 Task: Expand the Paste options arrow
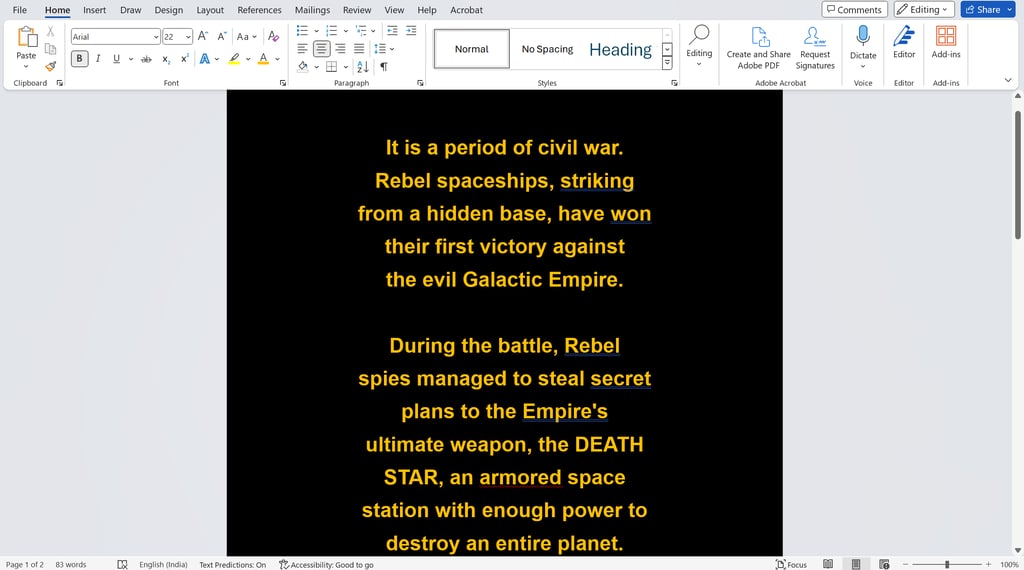coord(26,66)
